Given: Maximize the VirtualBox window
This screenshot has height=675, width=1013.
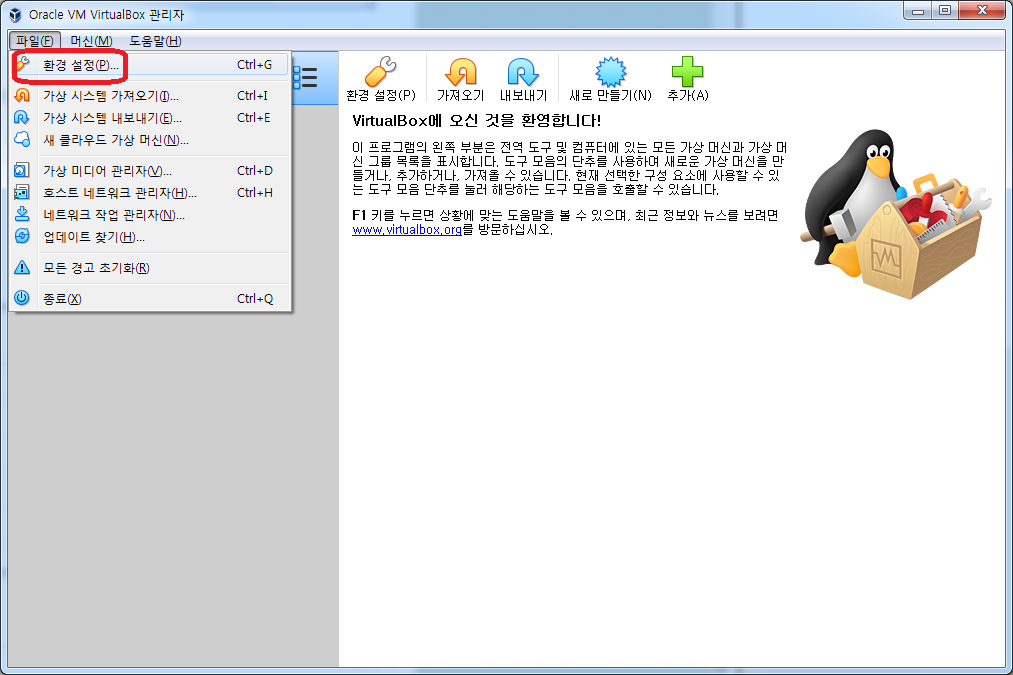Looking at the screenshot, I should 945,10.
